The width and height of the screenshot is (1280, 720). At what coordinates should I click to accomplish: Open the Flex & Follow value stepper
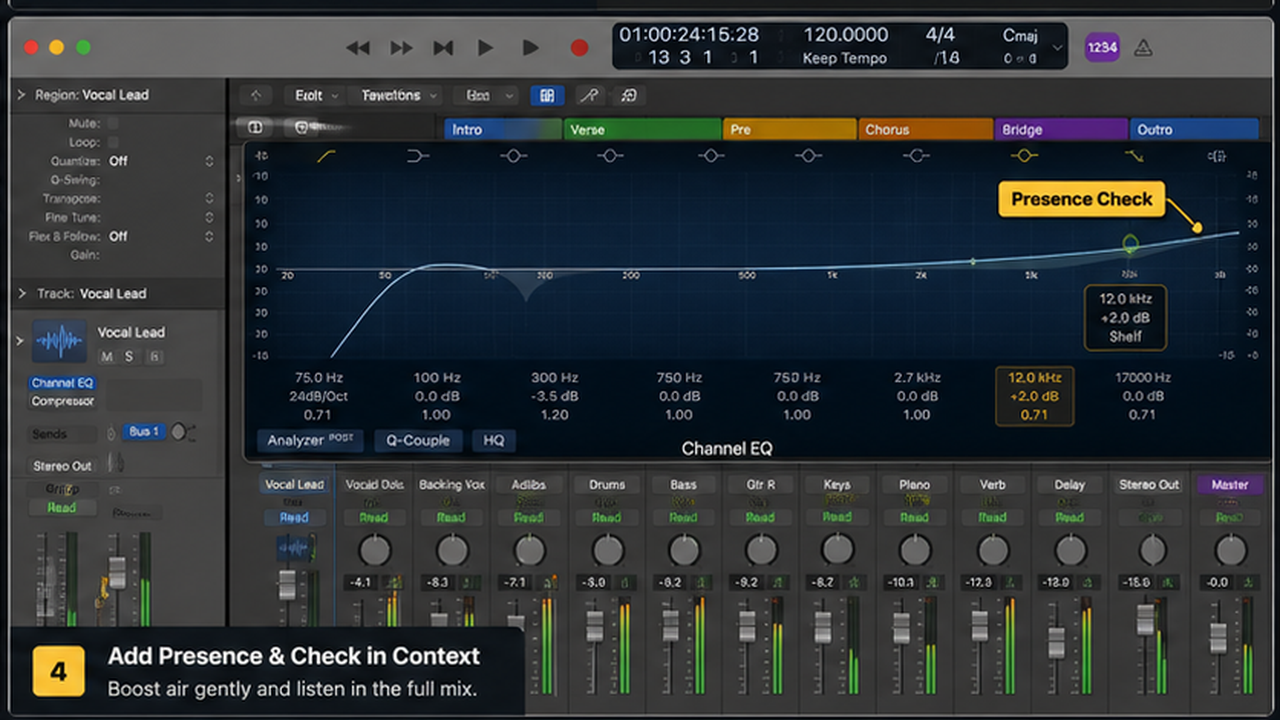point(209,237)
